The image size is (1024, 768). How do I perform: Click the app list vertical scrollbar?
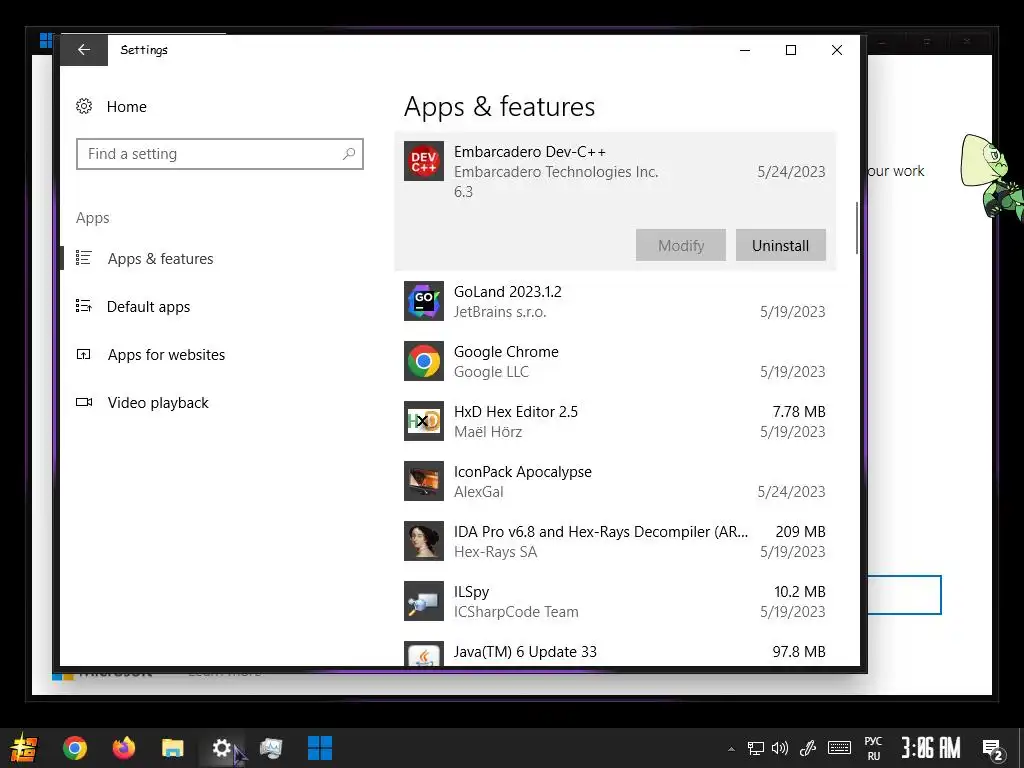pos(856,229)
